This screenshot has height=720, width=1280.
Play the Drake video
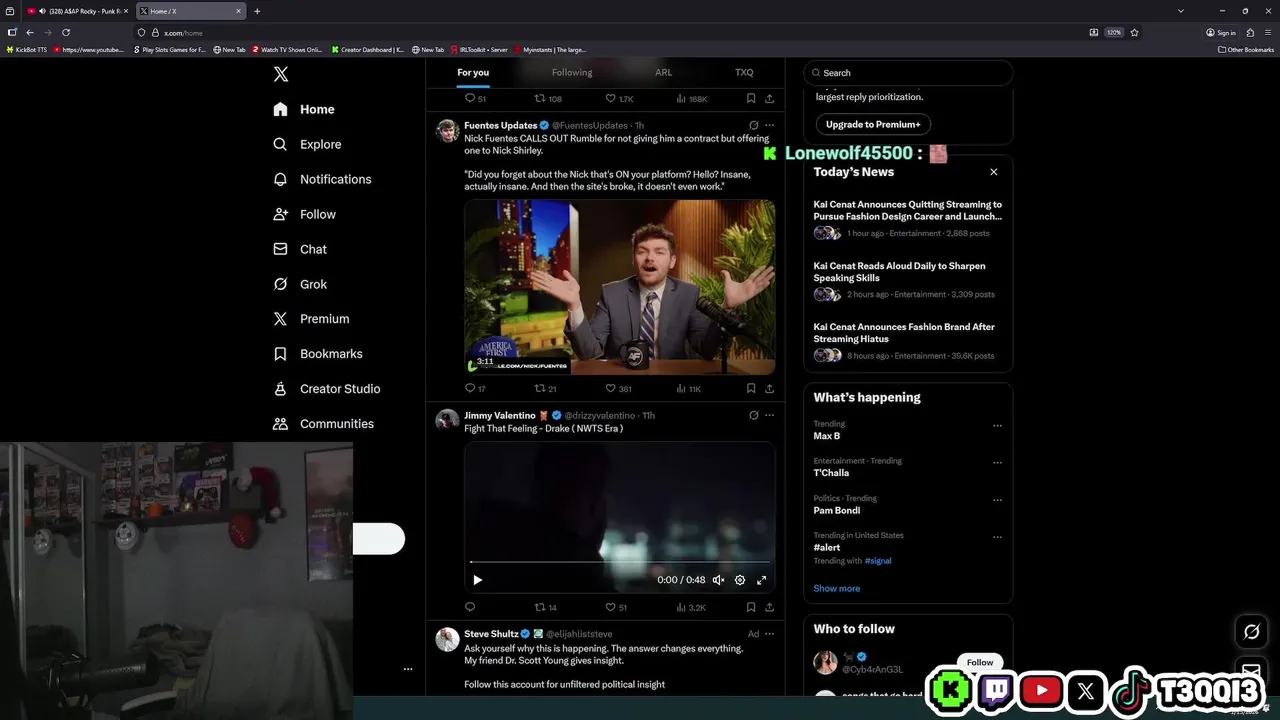[477, 580]
